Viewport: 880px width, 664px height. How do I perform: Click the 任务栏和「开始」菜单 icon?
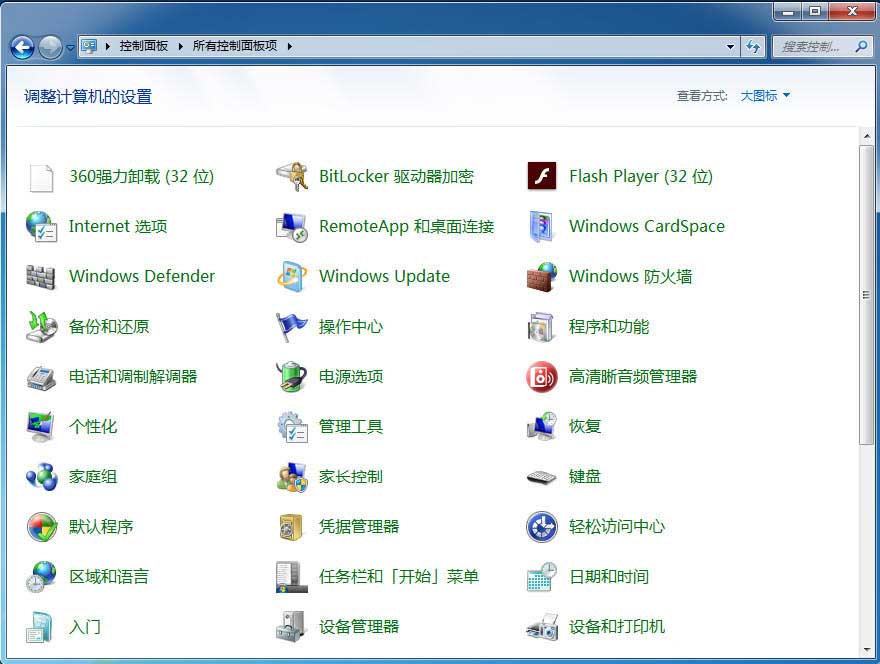click(292, 577)
